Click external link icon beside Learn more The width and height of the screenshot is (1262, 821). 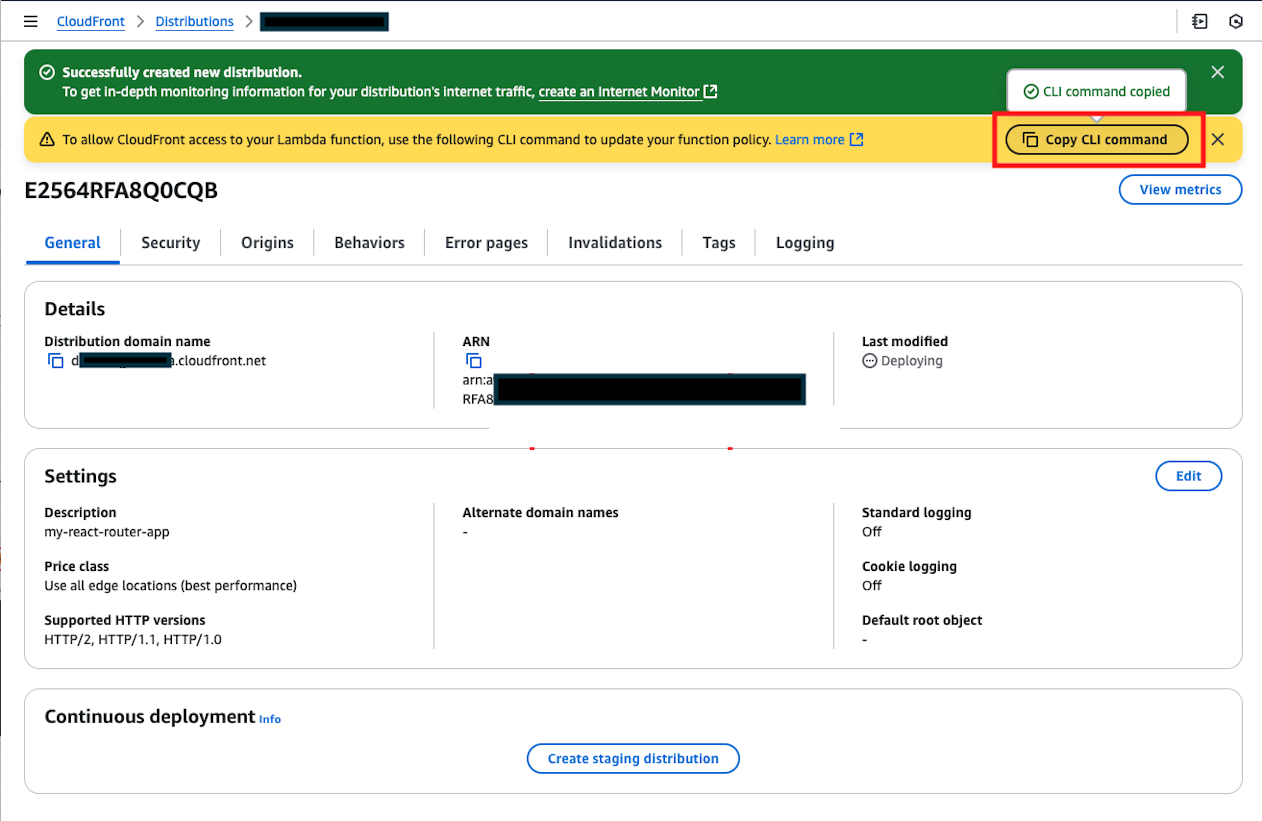pos(856,140)
